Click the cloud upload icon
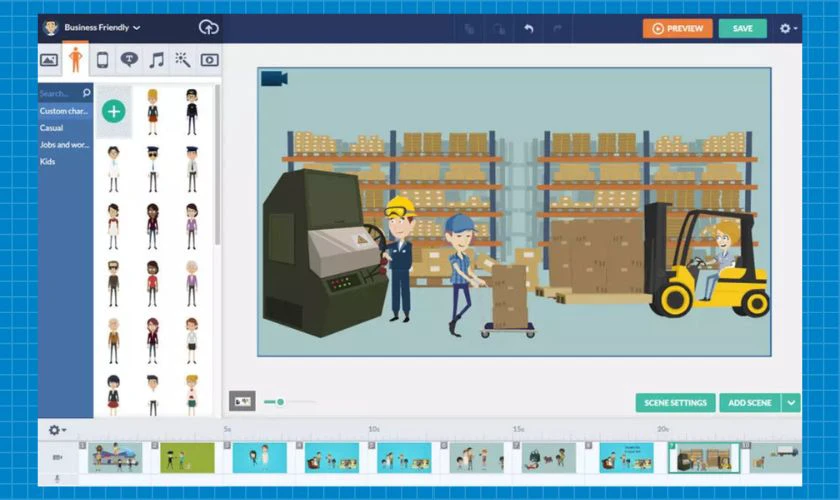 208,27
